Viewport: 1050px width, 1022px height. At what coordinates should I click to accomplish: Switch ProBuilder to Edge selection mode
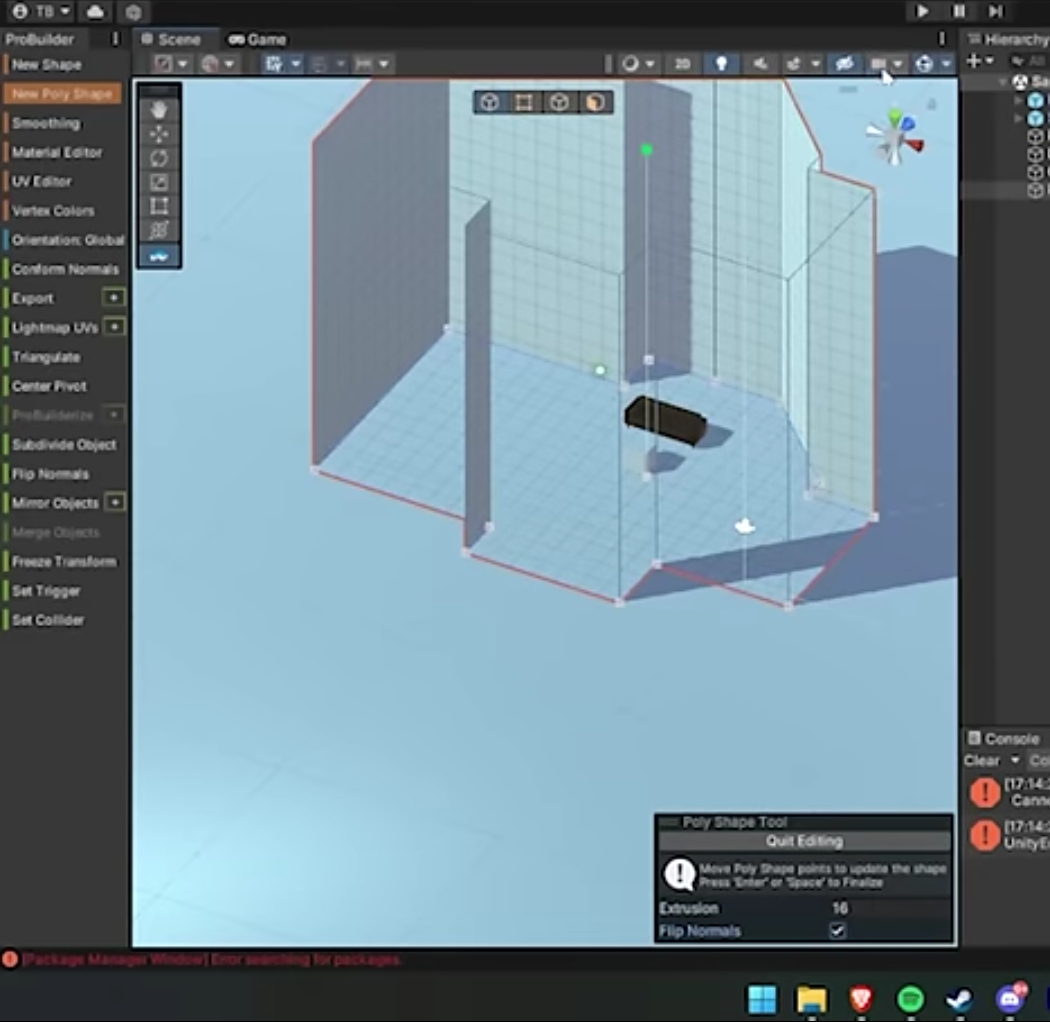click(559, 102)
